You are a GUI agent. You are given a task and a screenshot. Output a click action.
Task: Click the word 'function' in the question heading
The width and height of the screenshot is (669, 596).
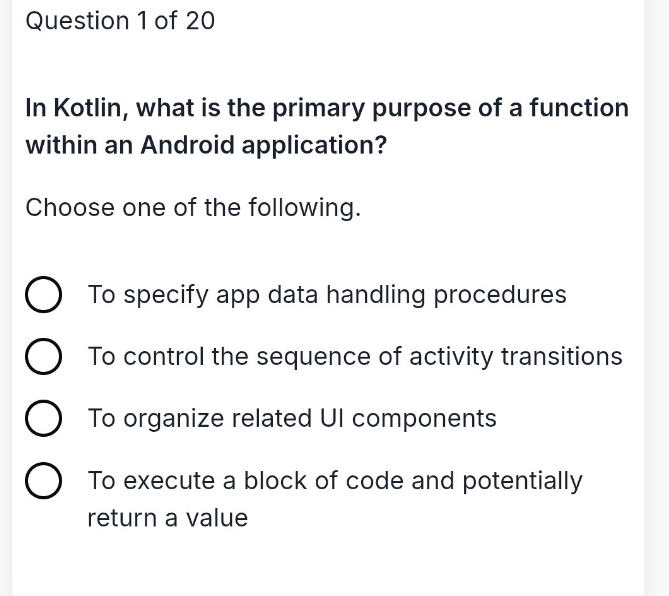tap(579, 108)
